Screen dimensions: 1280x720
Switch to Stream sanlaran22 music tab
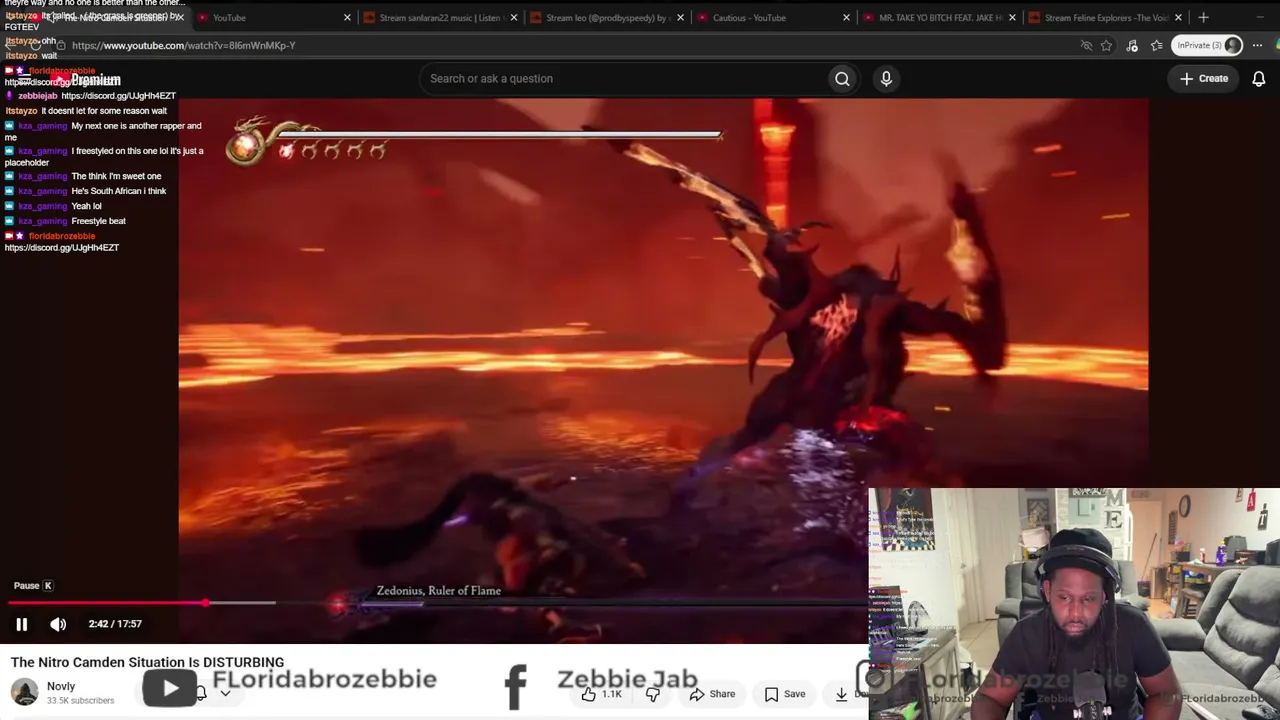(x=440, y=17)
